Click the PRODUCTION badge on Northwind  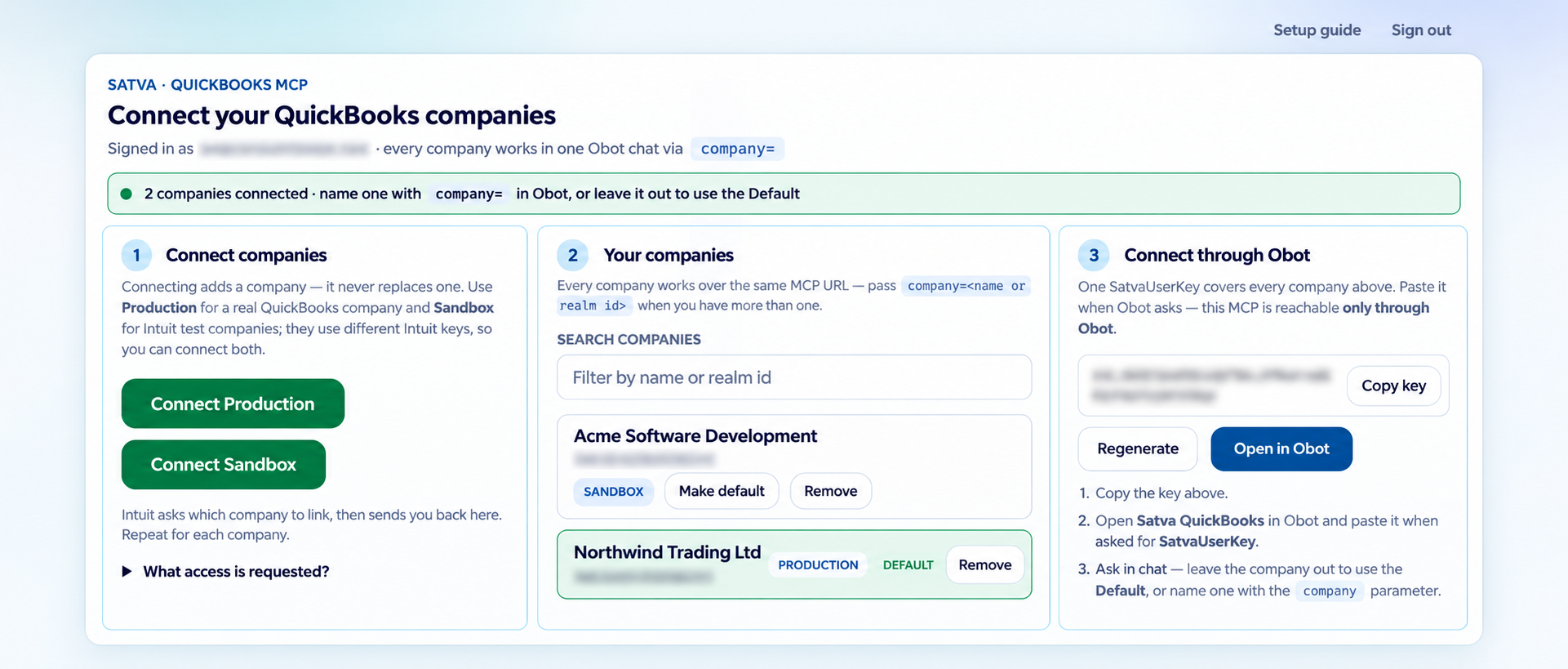[818, 565]
